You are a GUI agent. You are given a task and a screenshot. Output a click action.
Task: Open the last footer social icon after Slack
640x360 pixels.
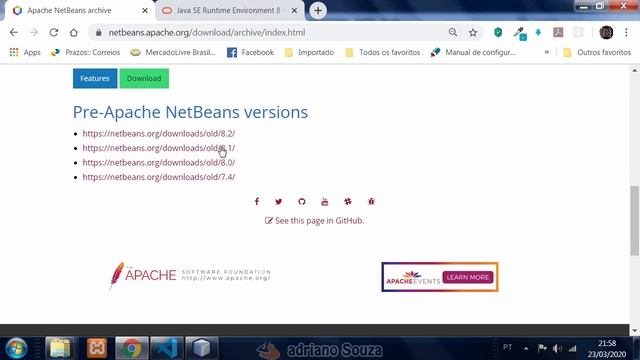(x=371, y=201)
